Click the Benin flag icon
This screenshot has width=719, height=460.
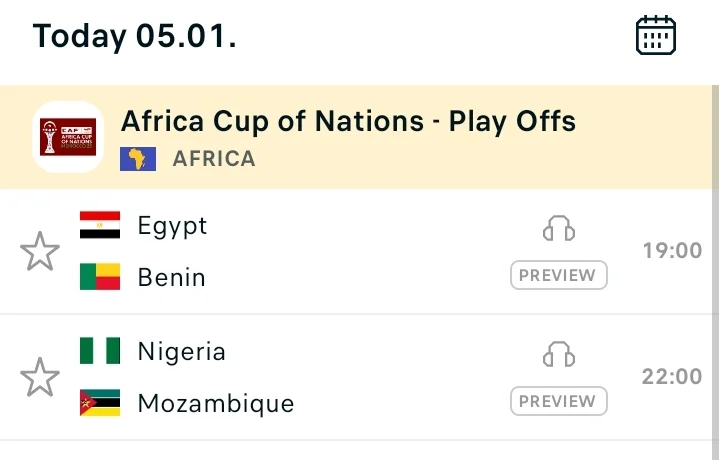click(100, 277)
